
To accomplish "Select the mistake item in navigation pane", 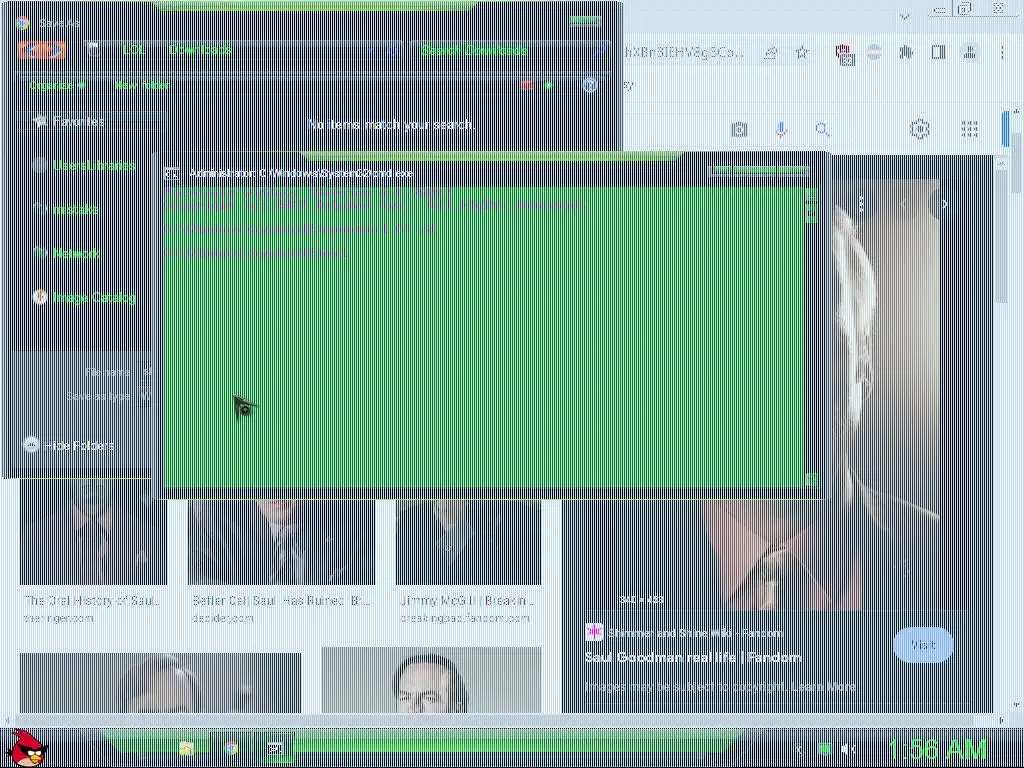I will pyautogui.click(x=74, y=209).
